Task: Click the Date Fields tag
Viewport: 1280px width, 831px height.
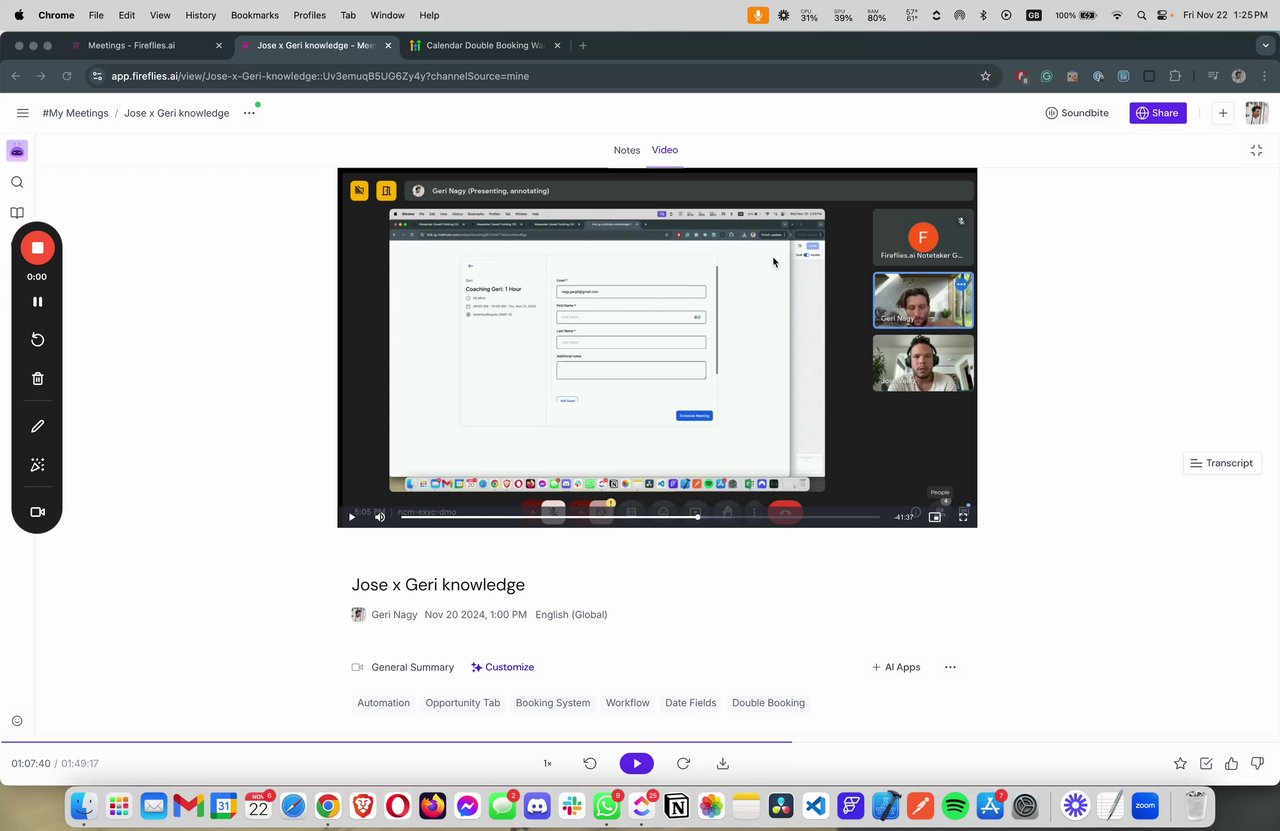Action: click(x=691, y=703)
